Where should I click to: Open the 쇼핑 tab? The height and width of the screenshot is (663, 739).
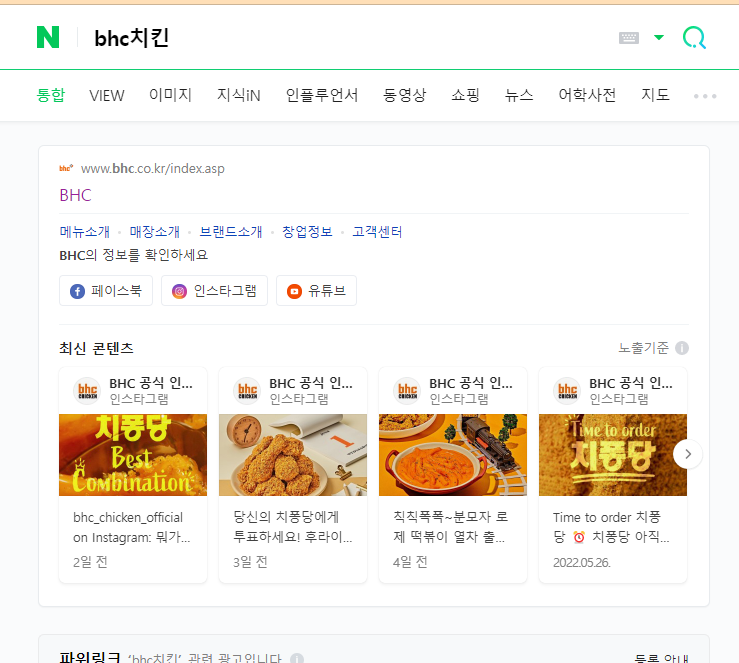pos(465,95)
